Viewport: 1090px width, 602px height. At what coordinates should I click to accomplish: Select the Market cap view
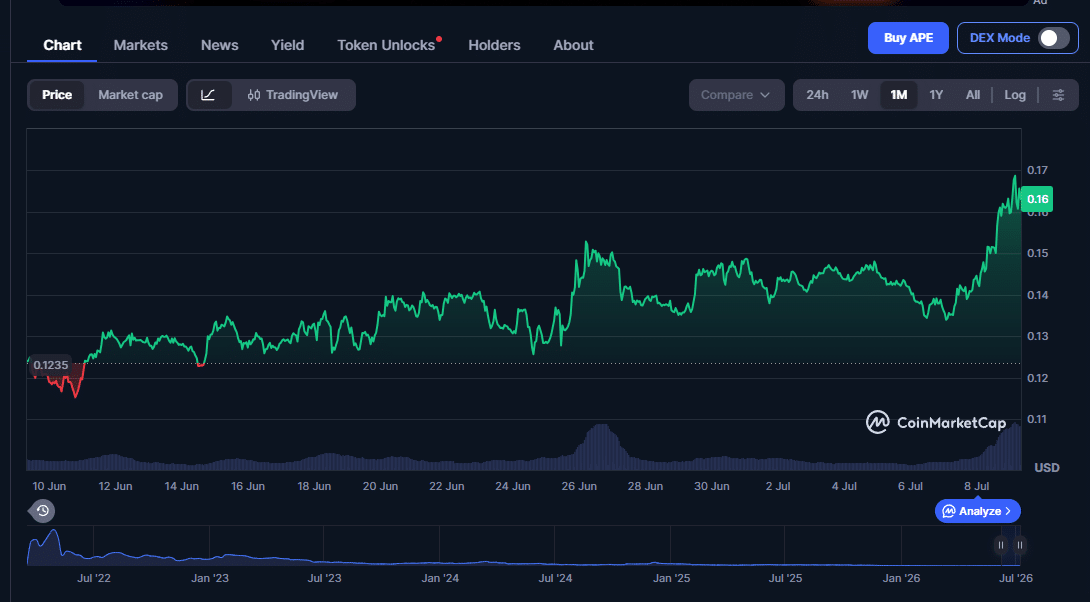pyautogui.click(x=131, y=95)
